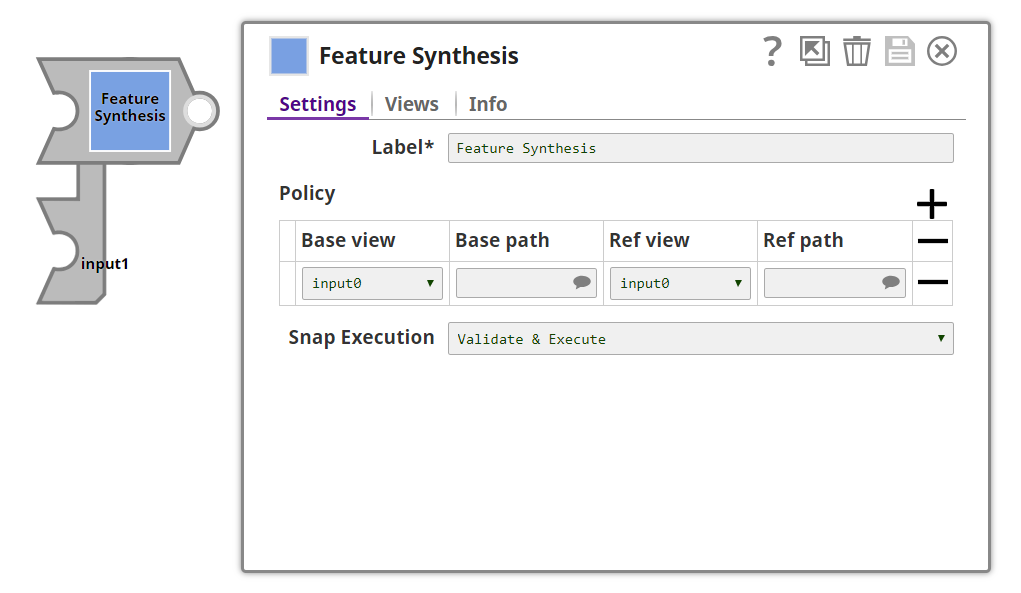This screenshot has width=1021, height=593.
Task: Delete the snap using the trash icon
Action: pyautogui.click(x=857, y=52)
